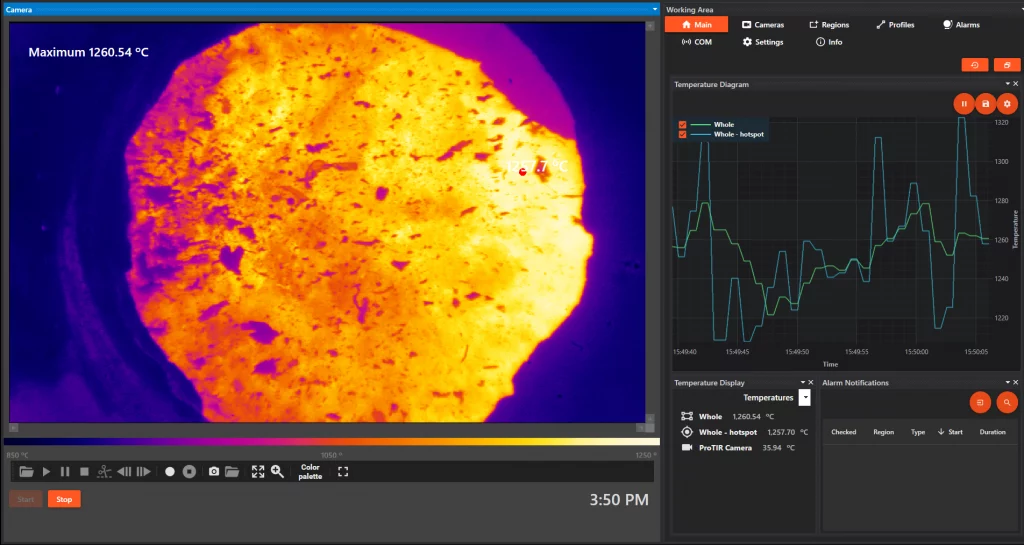
Task: Uncheck the Whole series checkbox
Action: [683, 125]
